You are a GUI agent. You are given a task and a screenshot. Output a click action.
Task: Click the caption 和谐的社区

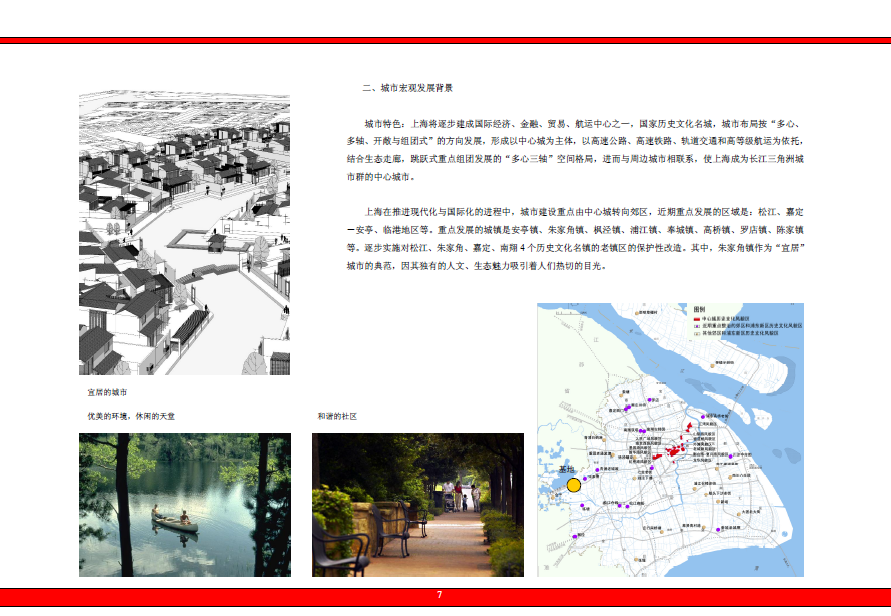pos(337,417)
